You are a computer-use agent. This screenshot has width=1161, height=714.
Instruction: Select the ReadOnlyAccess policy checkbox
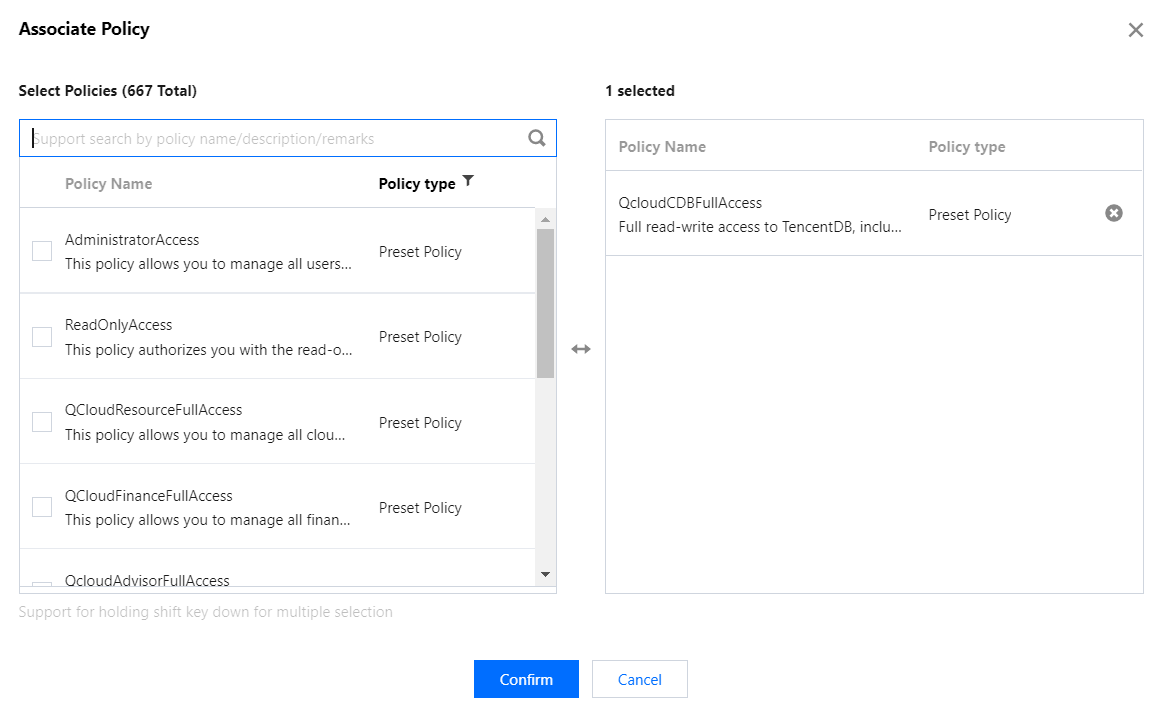[42, 337]
